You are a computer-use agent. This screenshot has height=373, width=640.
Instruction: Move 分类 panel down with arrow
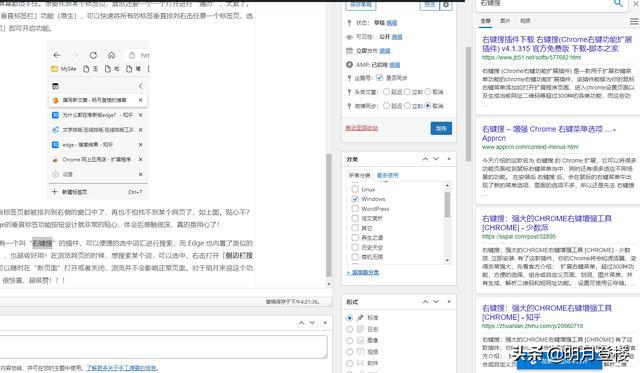[x=436, y=159]
